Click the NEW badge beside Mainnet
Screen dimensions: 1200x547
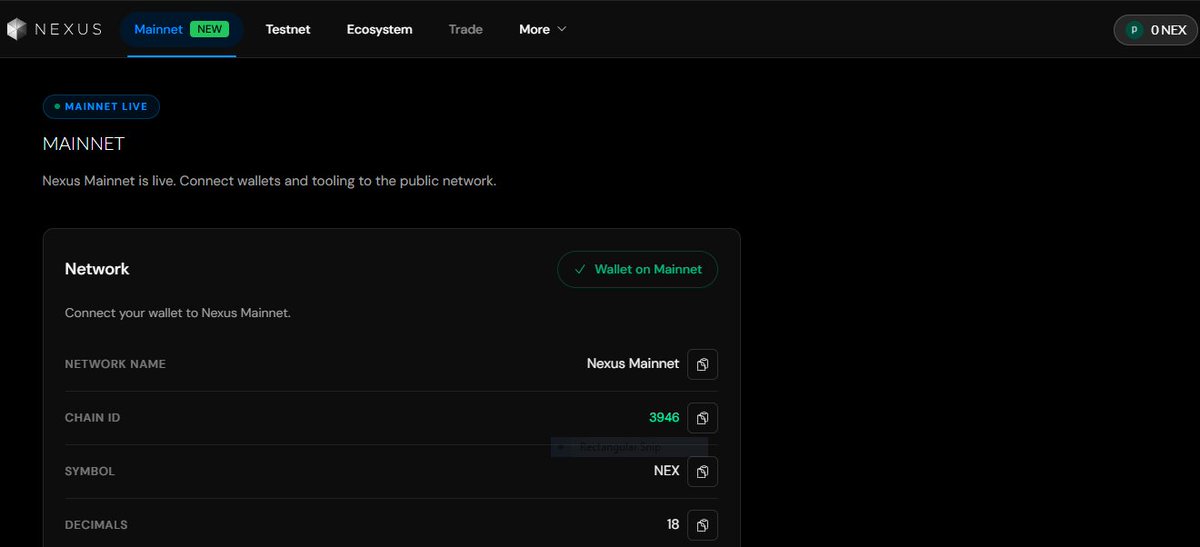pos(210,29)
